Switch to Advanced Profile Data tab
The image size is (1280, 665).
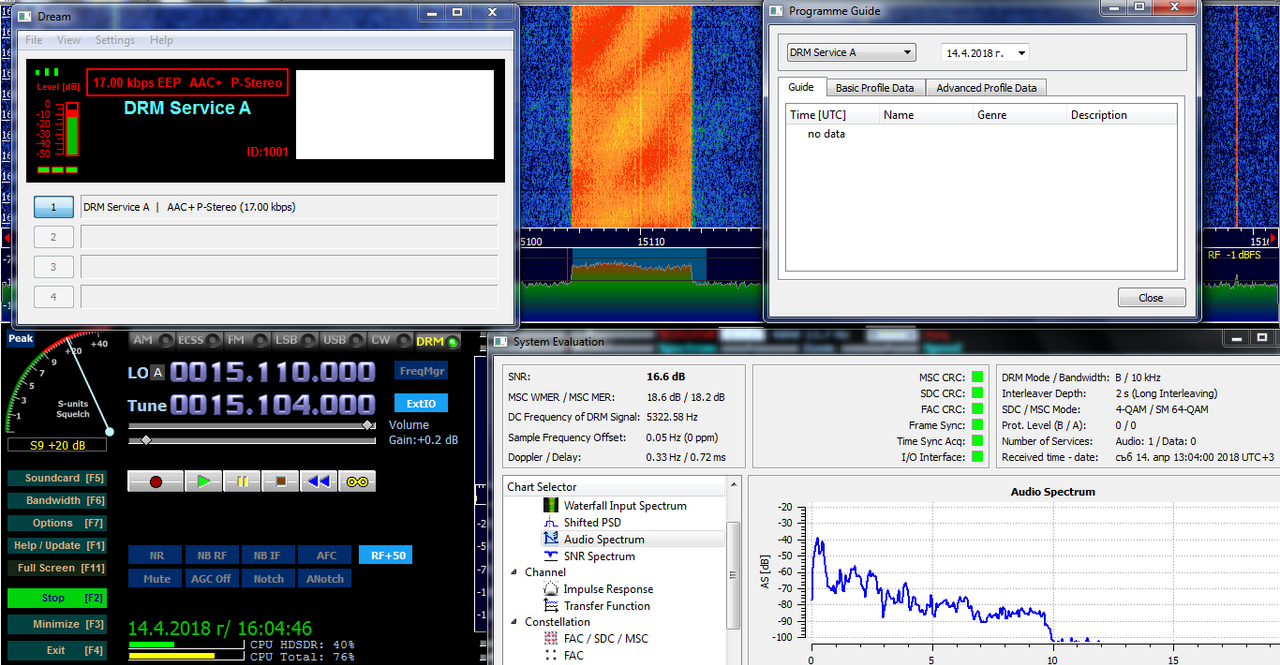point(986,88)
